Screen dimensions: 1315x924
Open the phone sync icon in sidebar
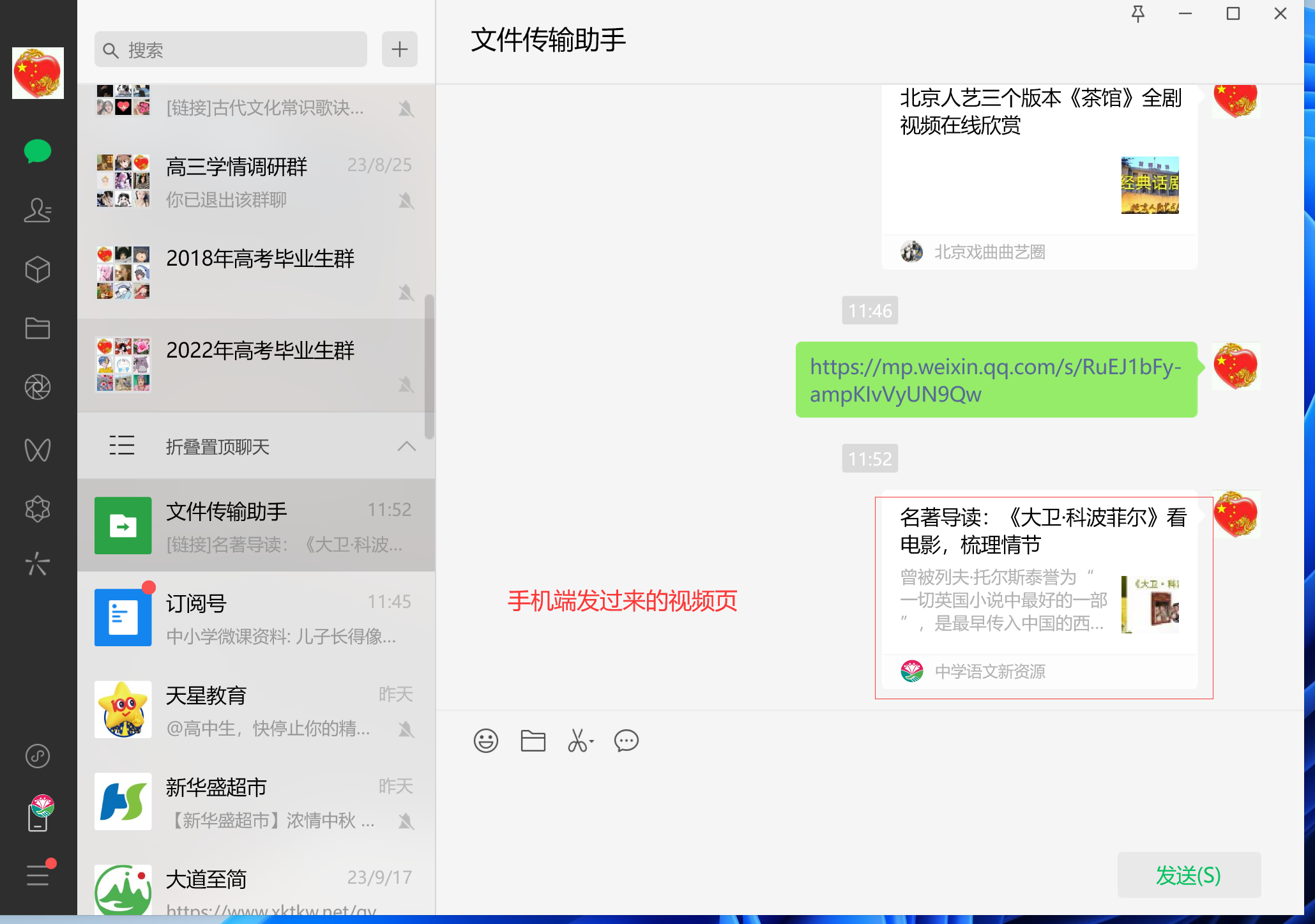click(x=40, y=813)
